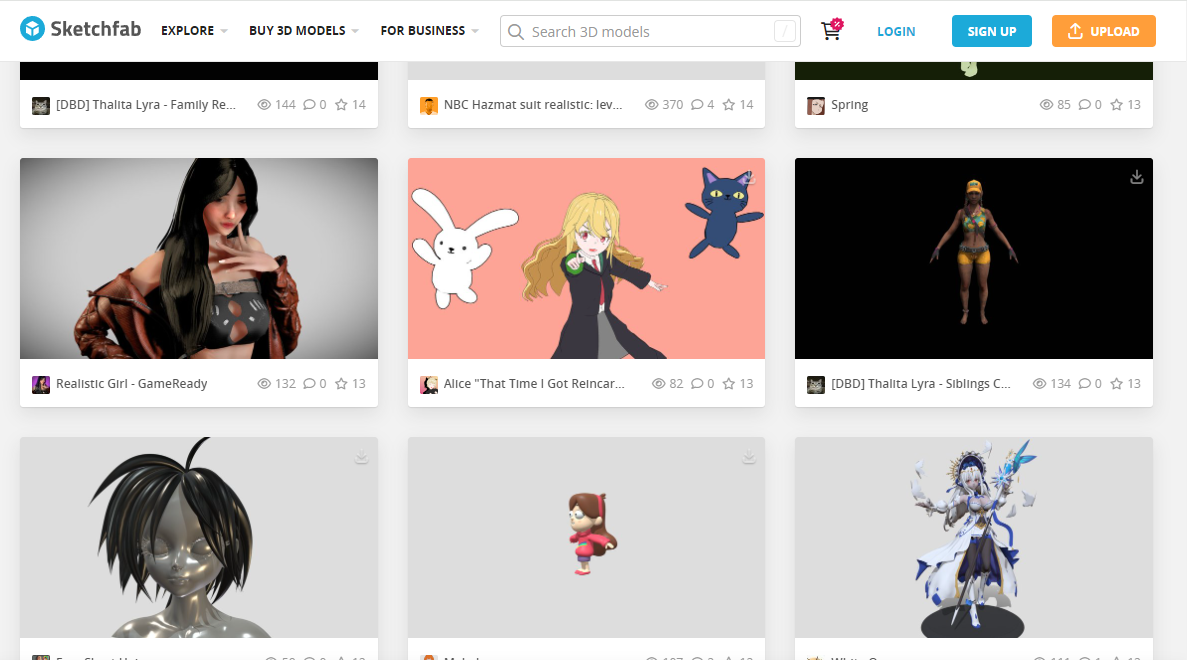Like the Alice model via star

tap(729, 384)
